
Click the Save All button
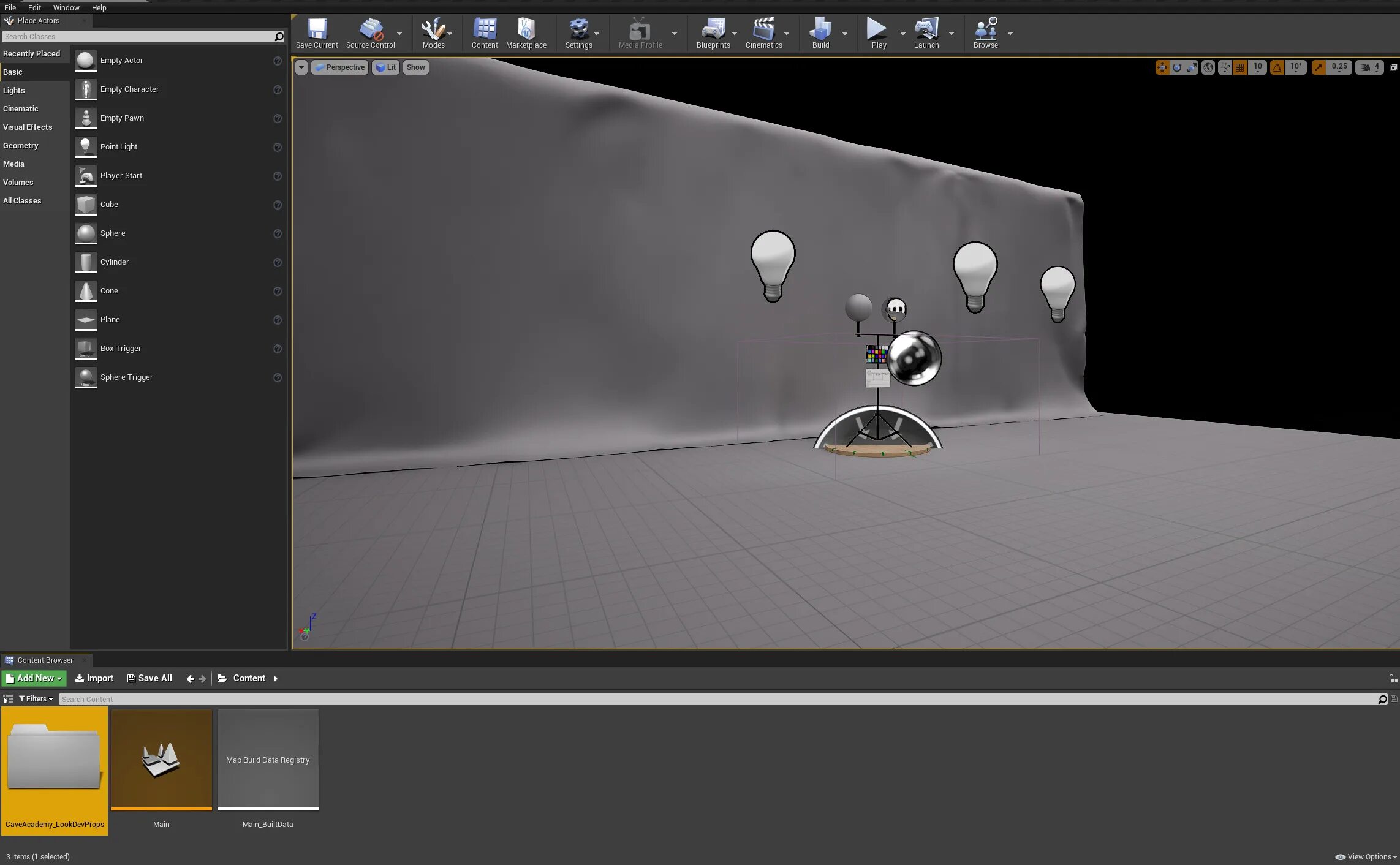click(x=149, y=678)
